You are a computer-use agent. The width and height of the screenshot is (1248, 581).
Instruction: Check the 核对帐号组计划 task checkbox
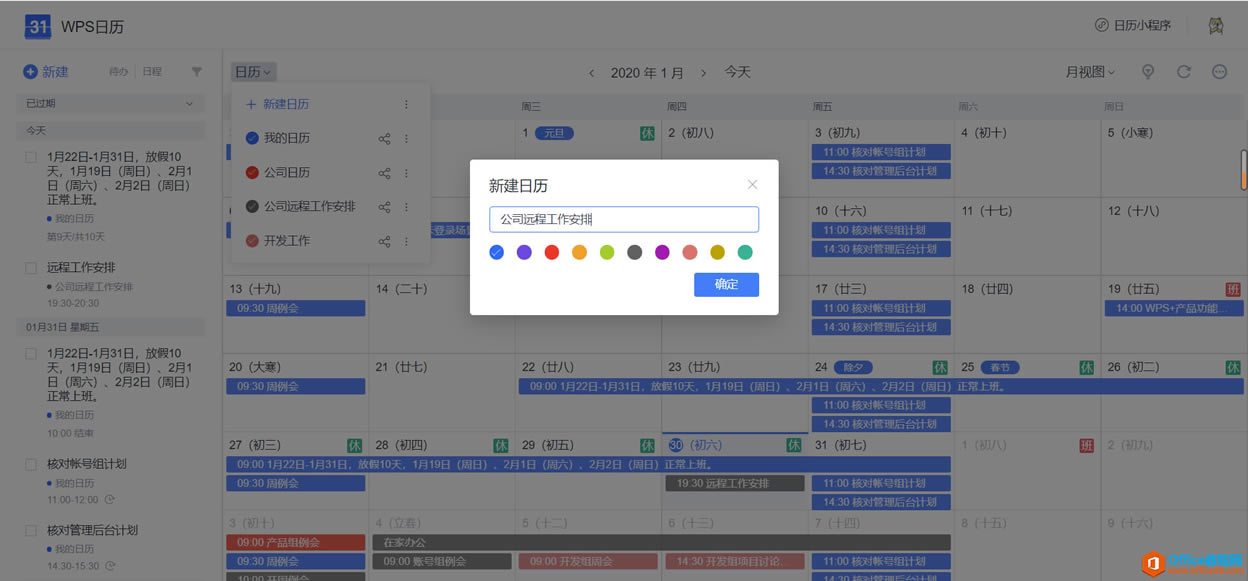[31, 464]
